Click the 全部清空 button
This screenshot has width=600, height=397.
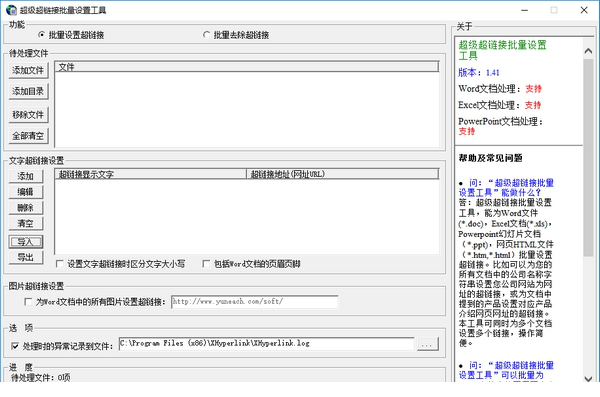click(28, 136)
